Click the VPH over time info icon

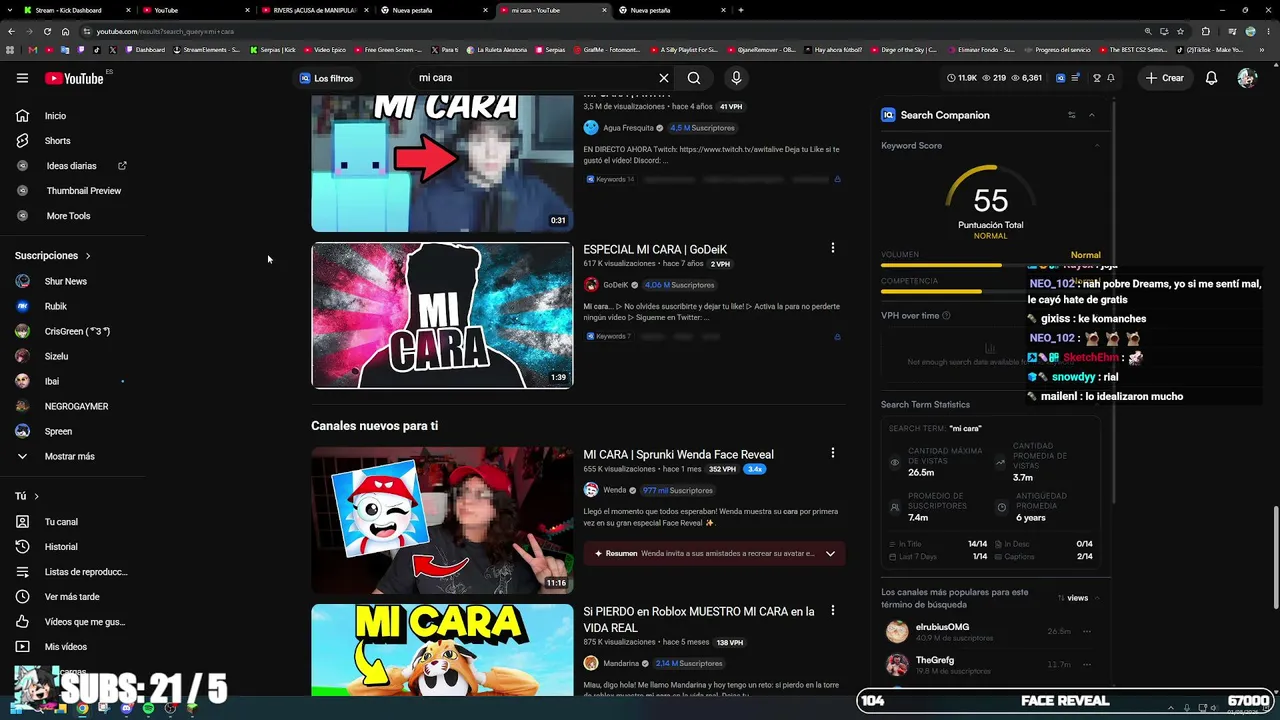[946, 316]
